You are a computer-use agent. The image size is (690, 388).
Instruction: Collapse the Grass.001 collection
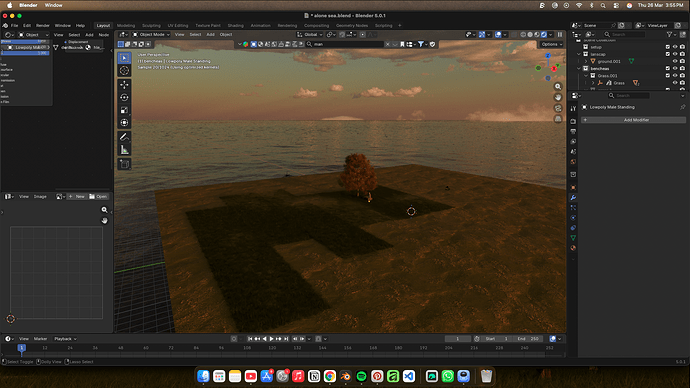pos(586,76)
